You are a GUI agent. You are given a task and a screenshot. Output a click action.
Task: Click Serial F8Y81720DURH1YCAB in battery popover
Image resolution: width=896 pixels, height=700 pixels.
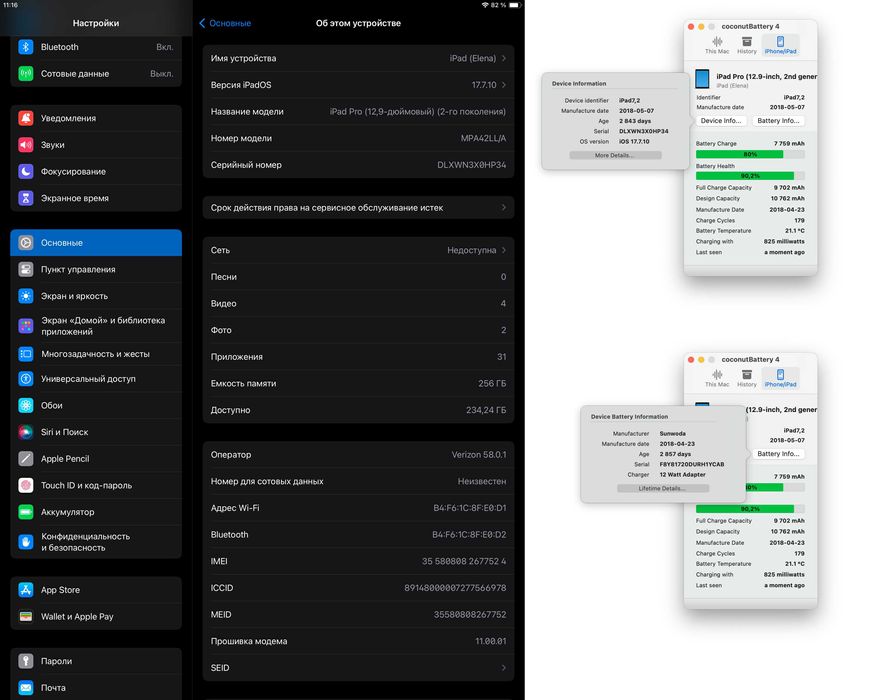point(691,465)
